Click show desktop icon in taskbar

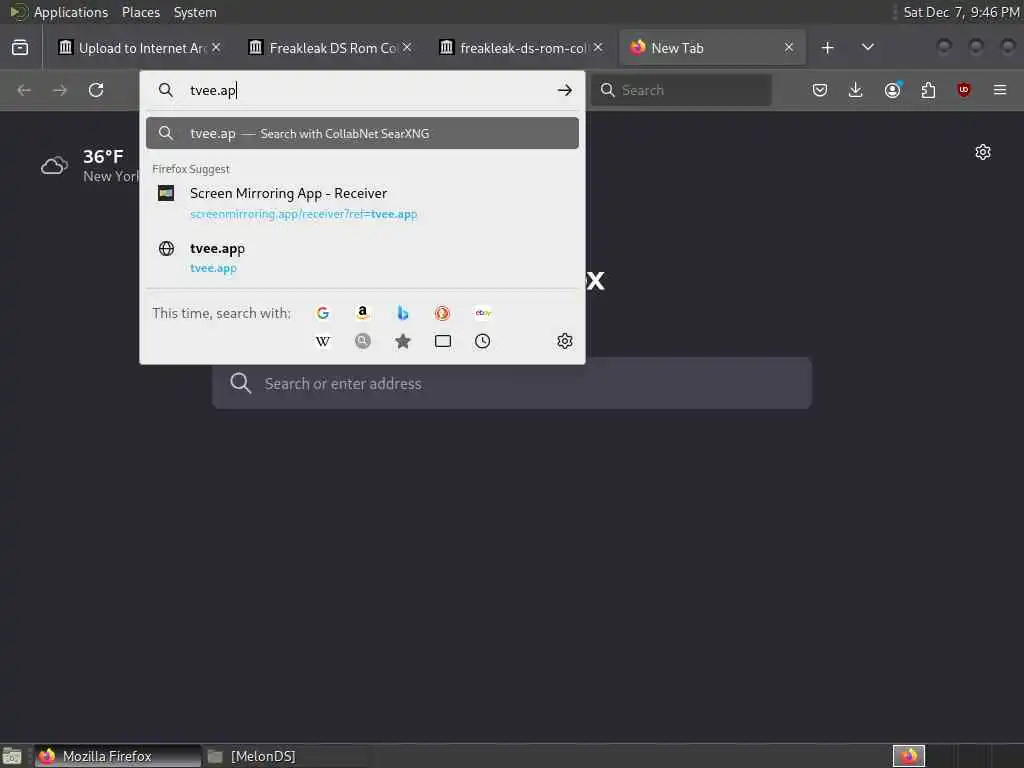click(x=12, y=757)
